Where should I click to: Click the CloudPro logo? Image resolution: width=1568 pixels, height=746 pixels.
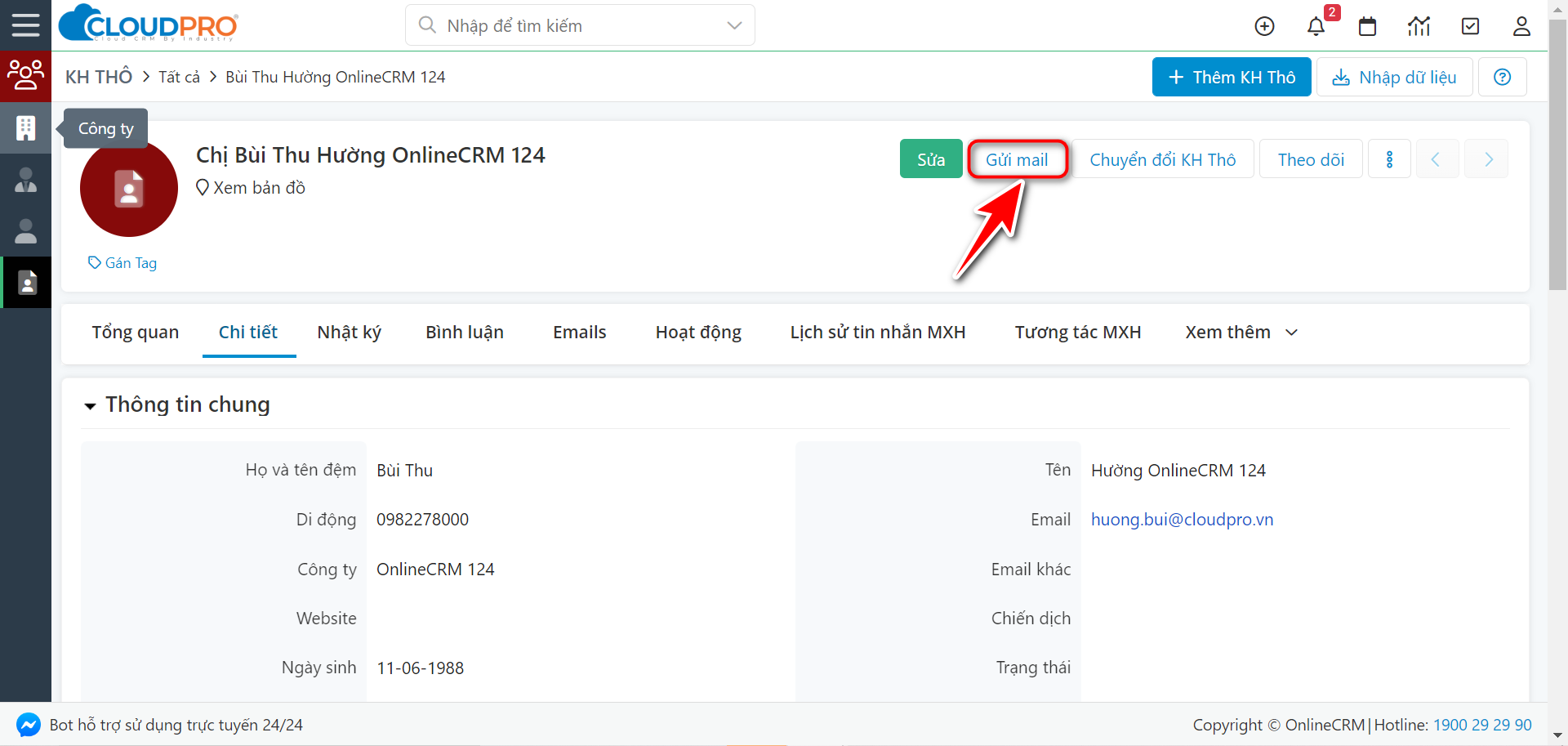coord(149,24)
